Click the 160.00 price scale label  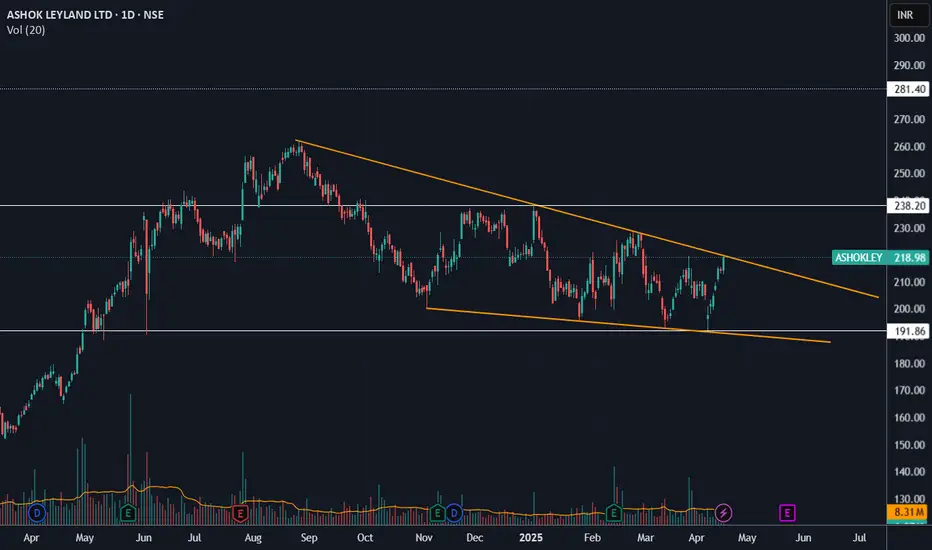click(909, 418)
